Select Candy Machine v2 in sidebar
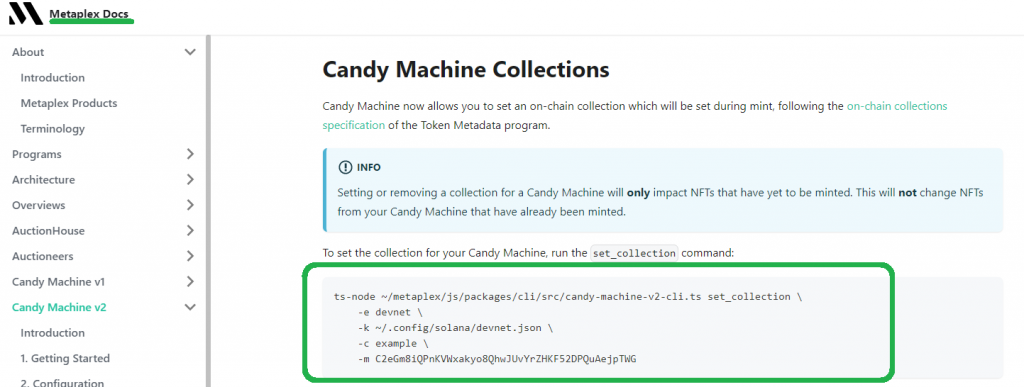Image resolution: width=1024 pixels, height=387 pixels. point(59,307)
